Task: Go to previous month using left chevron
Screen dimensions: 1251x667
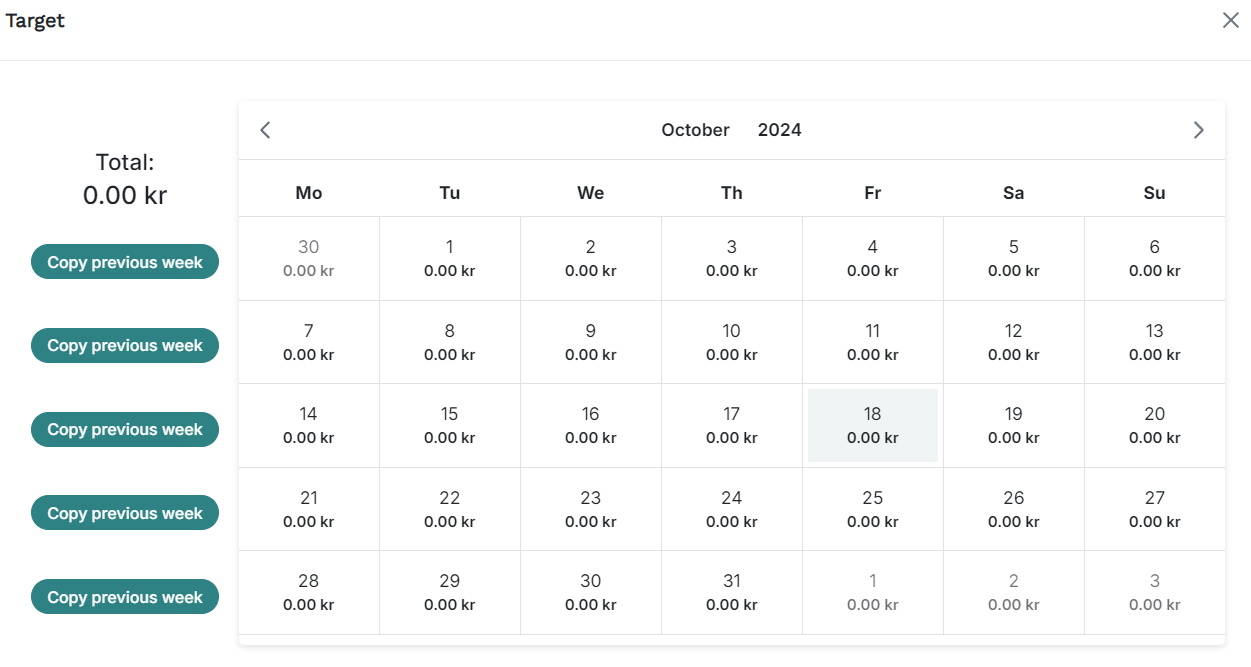Action: pyautogui.click(x=265, y=130)
